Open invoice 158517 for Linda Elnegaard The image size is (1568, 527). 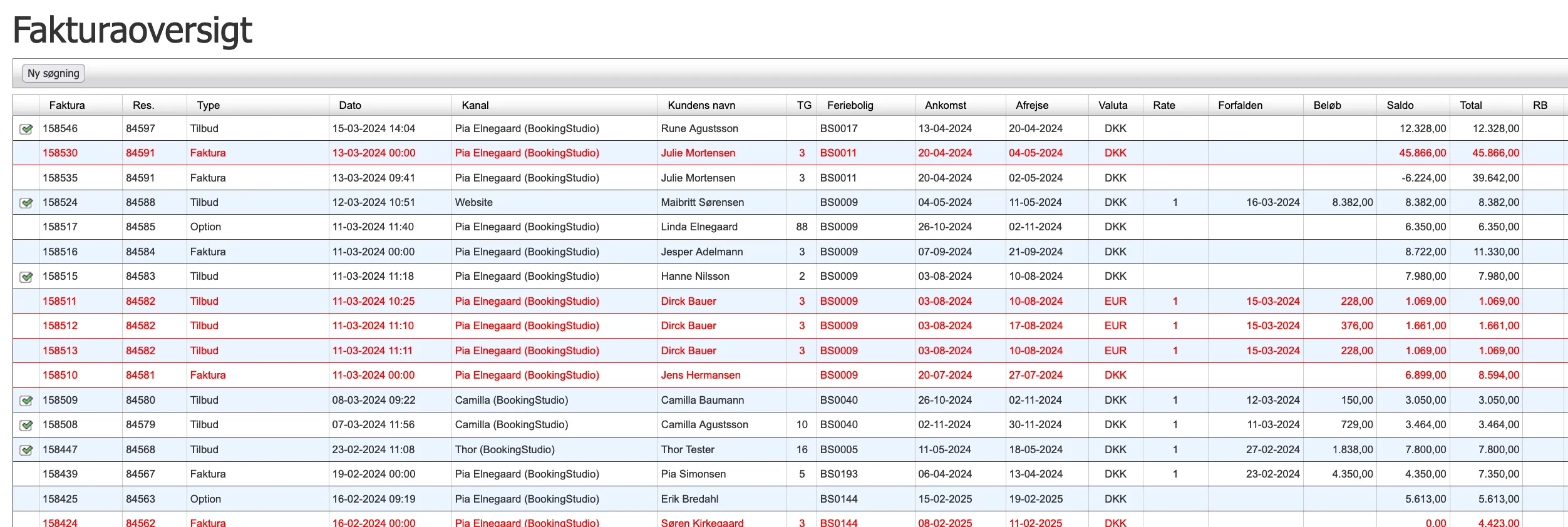(60, 227)
